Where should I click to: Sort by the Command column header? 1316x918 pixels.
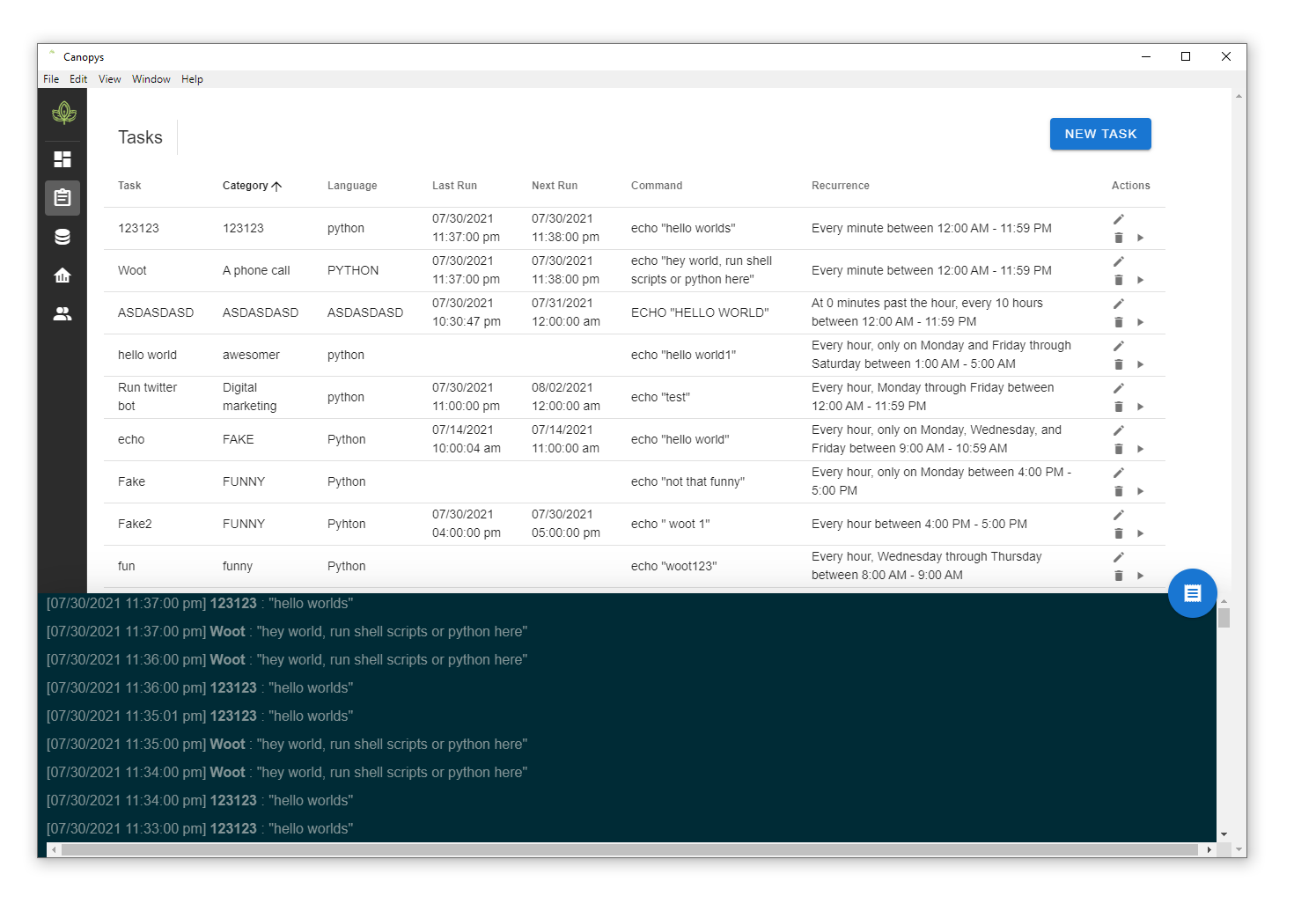point(657,186)
